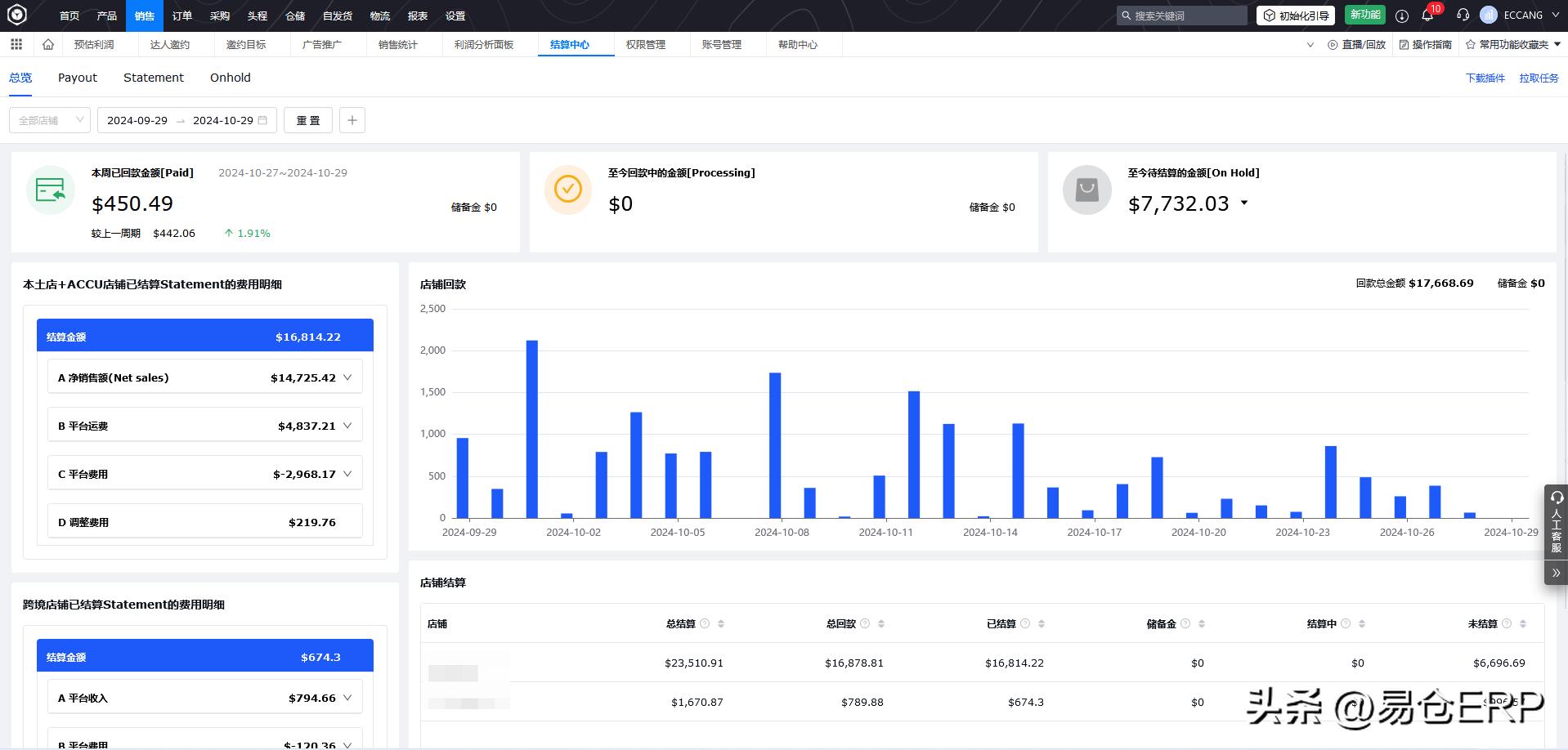Sort by 总结算 column arrows

click(721, 623)
